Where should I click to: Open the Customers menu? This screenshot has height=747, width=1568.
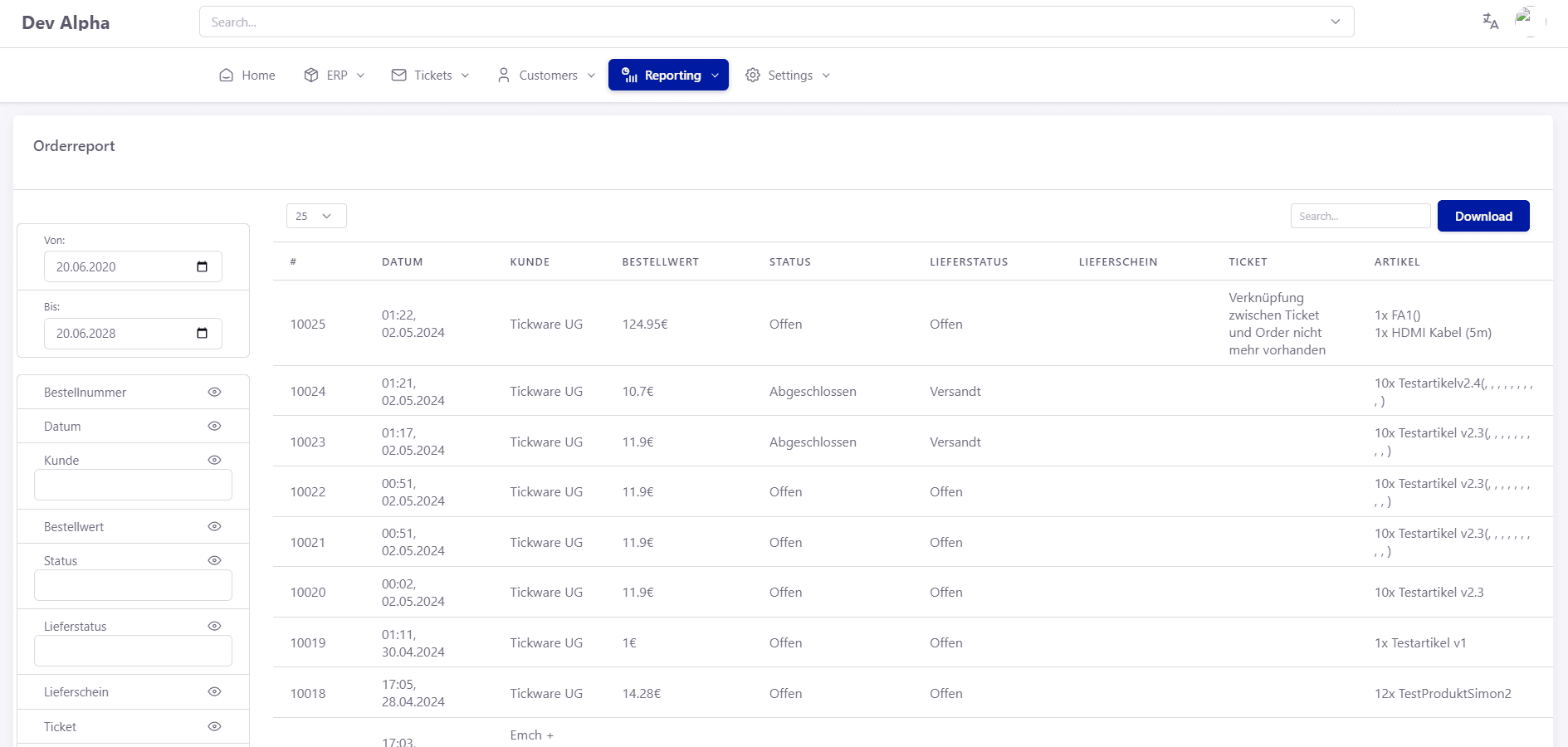546,76
